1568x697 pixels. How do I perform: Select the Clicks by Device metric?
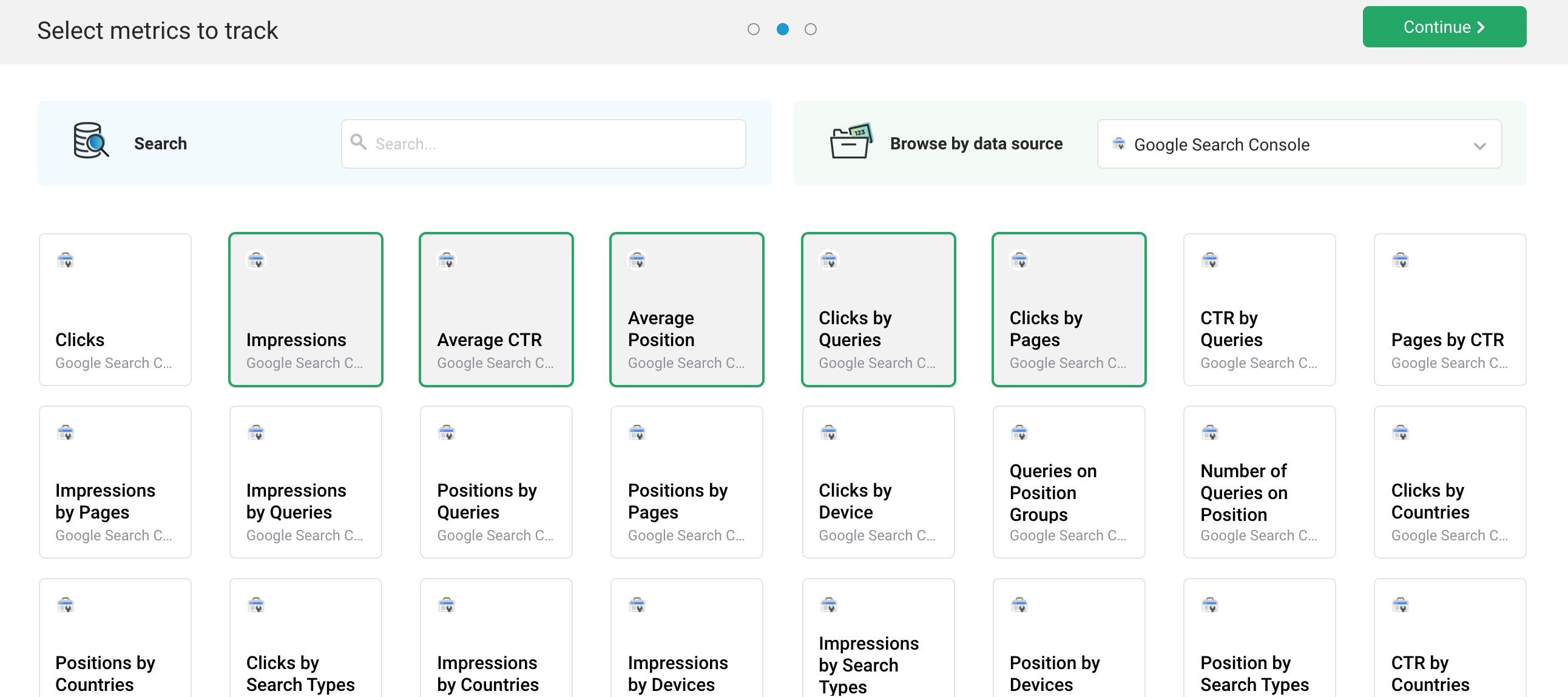(x=878, y=482)
